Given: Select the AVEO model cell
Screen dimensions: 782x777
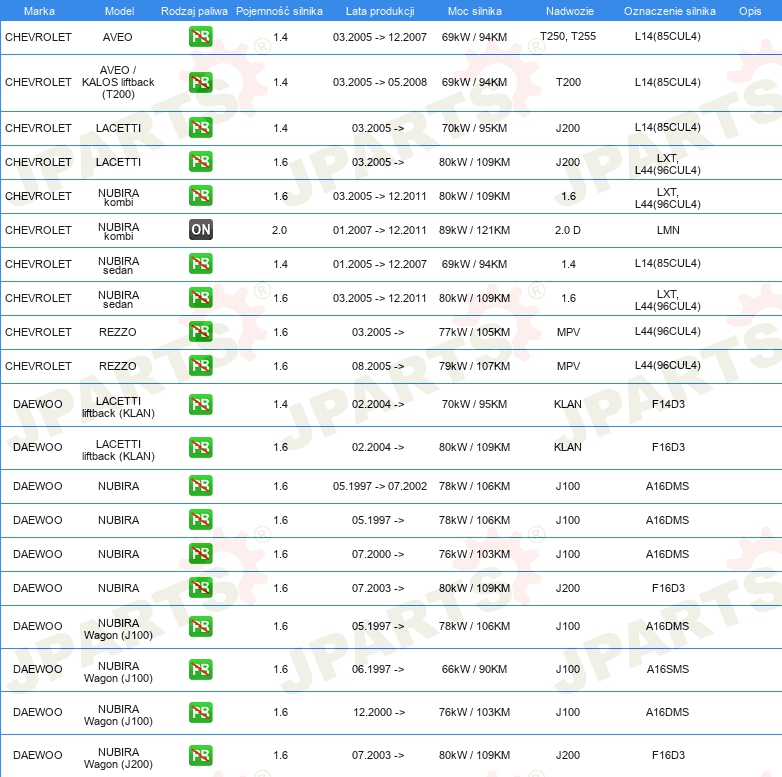Looking at the screenshot, I should [x=118, y=37].
